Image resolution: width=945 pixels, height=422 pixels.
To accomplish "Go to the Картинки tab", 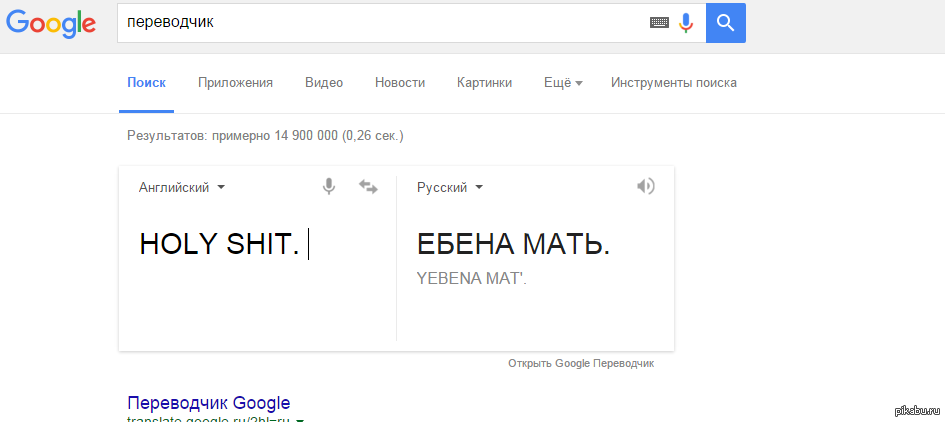I will pos(484,83).
